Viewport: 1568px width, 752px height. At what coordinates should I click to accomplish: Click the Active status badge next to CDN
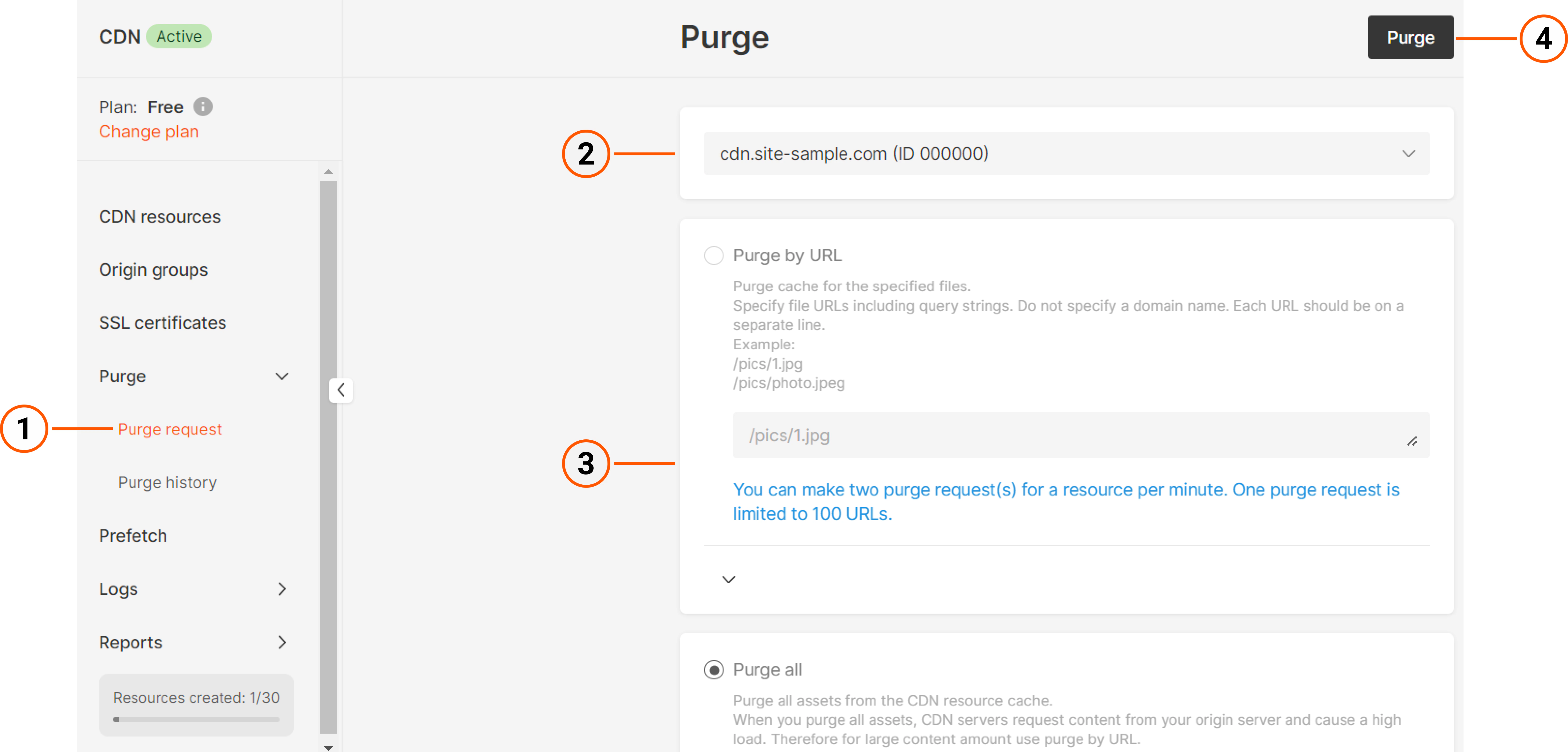[179, 36]
